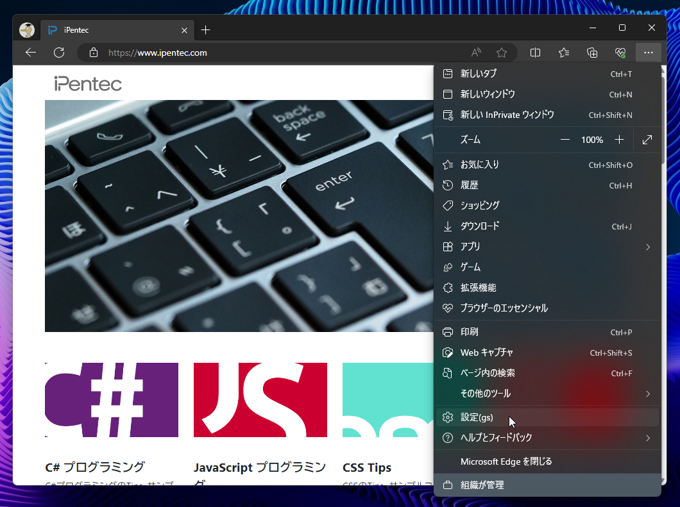
Task: Maximize the Edge window
Action: (622, 28)
